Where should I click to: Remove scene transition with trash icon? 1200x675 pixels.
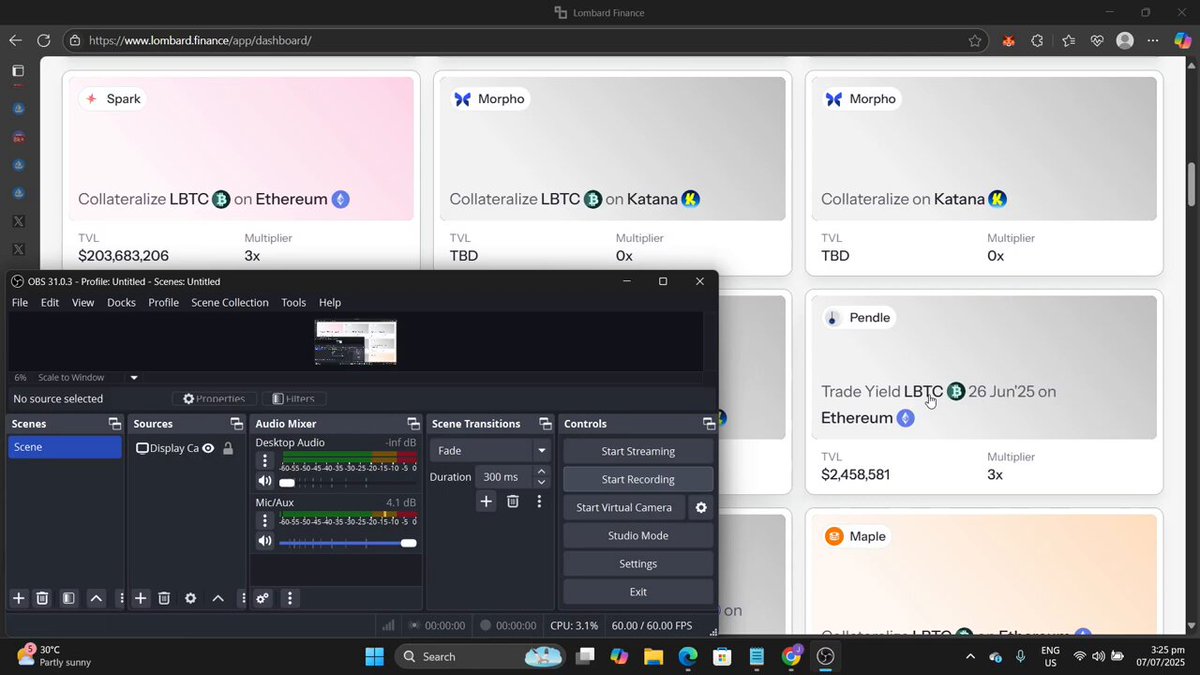512,501
